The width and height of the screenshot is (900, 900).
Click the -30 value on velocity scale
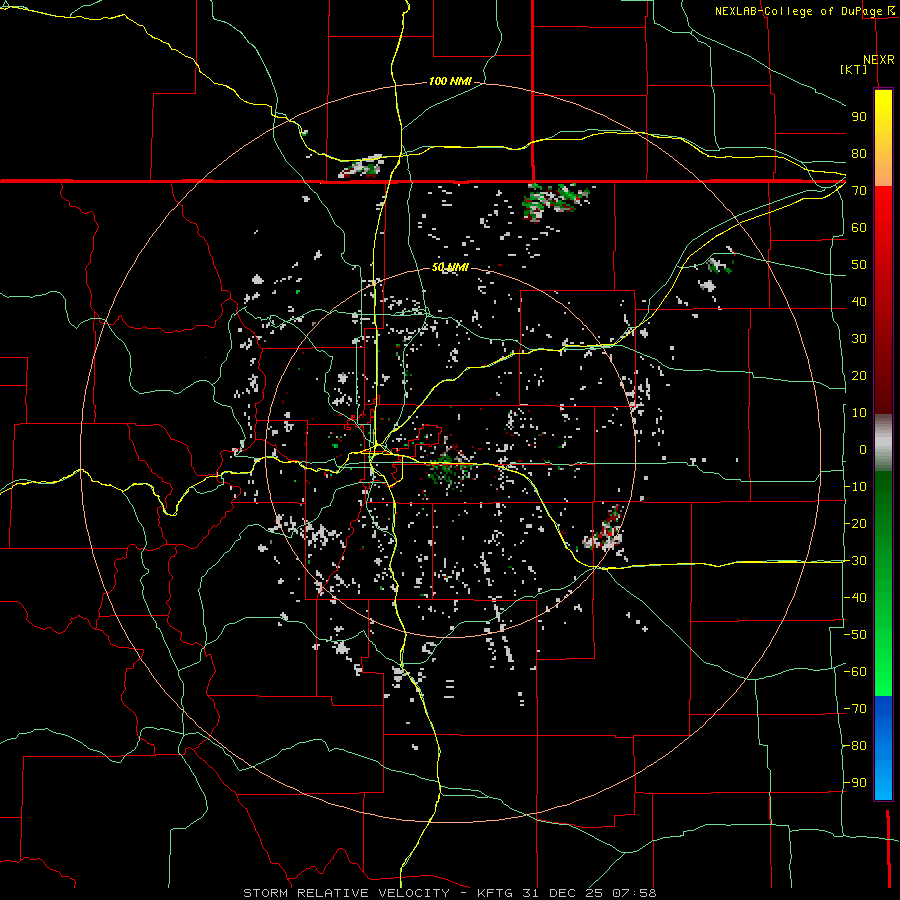[x=855, y=561]
